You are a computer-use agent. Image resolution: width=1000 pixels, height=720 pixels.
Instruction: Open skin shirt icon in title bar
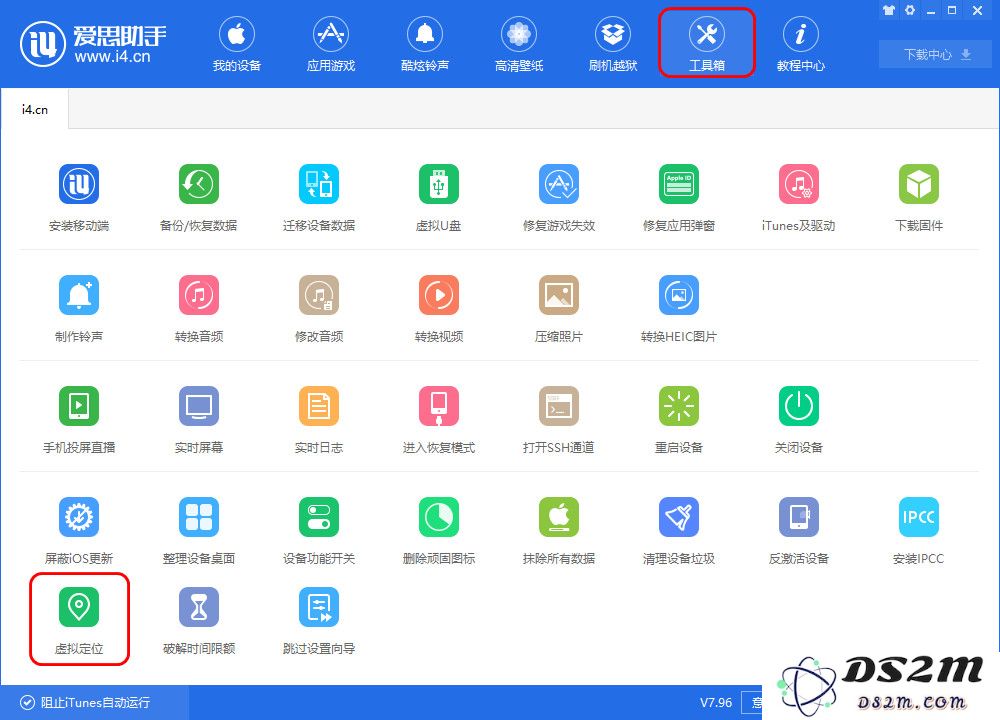(889, 10)
